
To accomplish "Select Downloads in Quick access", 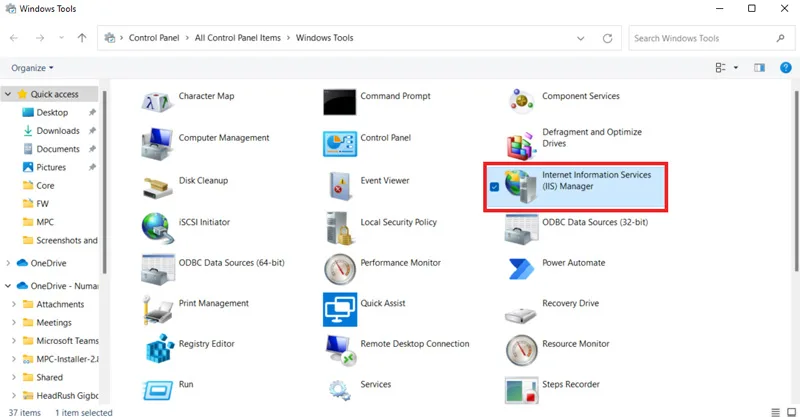I will 58,131.
